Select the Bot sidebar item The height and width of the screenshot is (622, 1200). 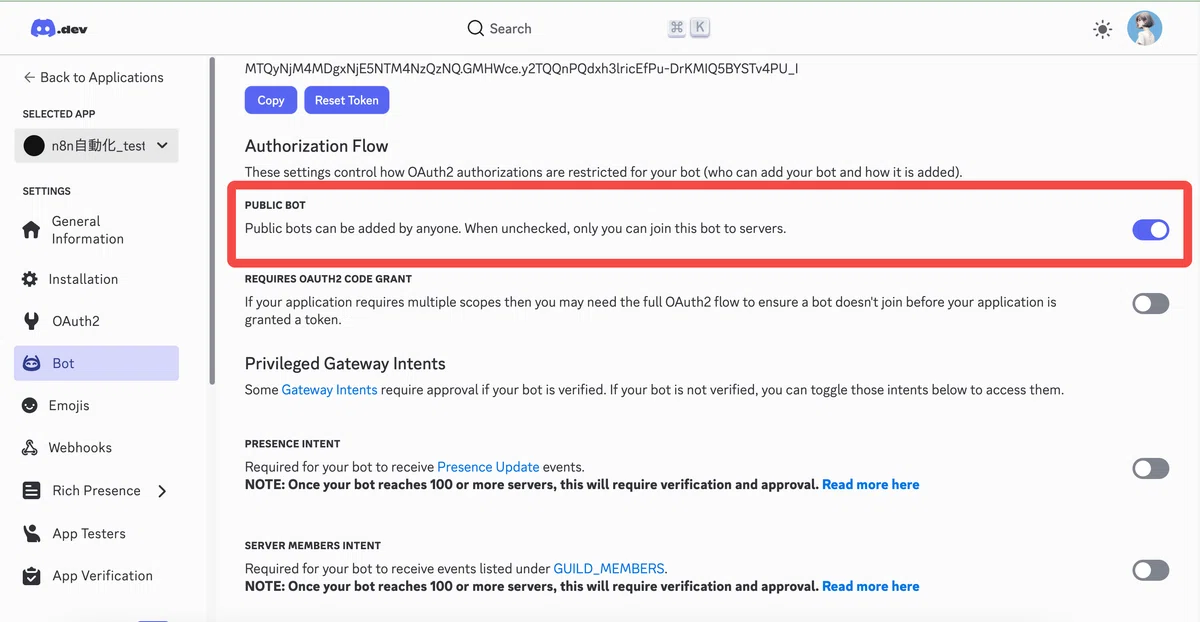click(x=97, y=363)
